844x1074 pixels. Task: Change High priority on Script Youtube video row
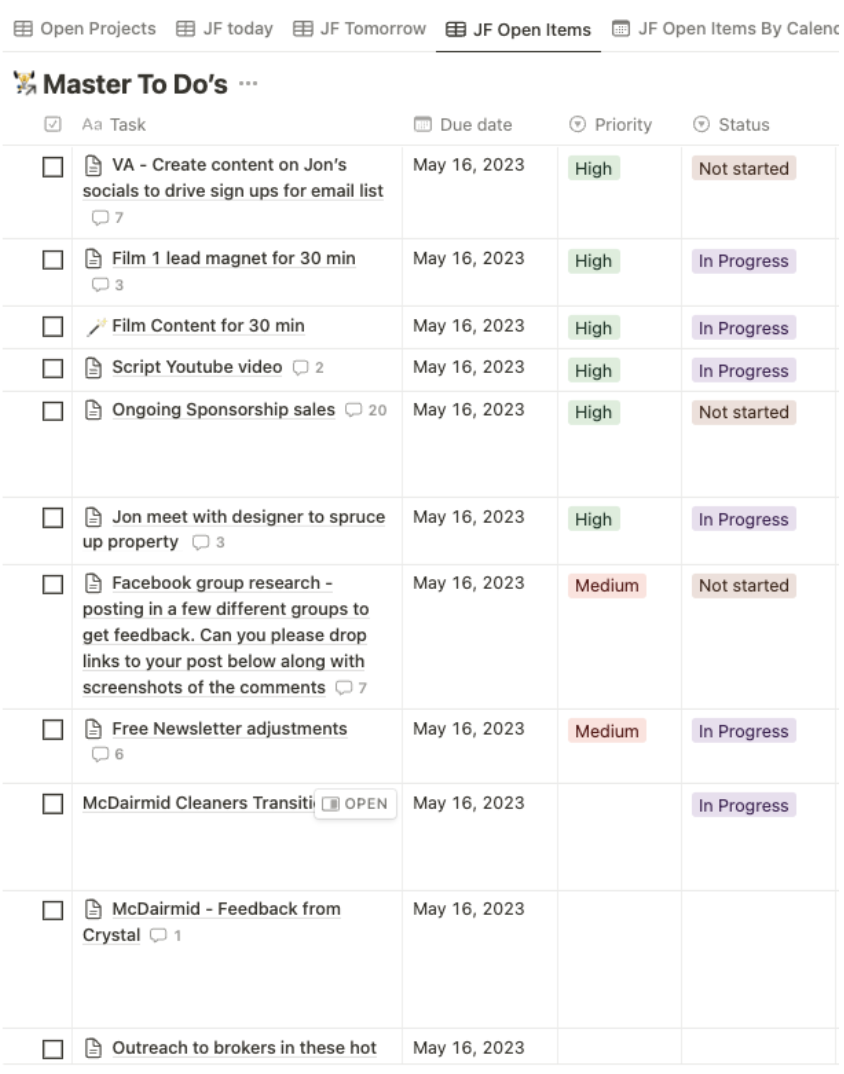click(x=593, y=371)
